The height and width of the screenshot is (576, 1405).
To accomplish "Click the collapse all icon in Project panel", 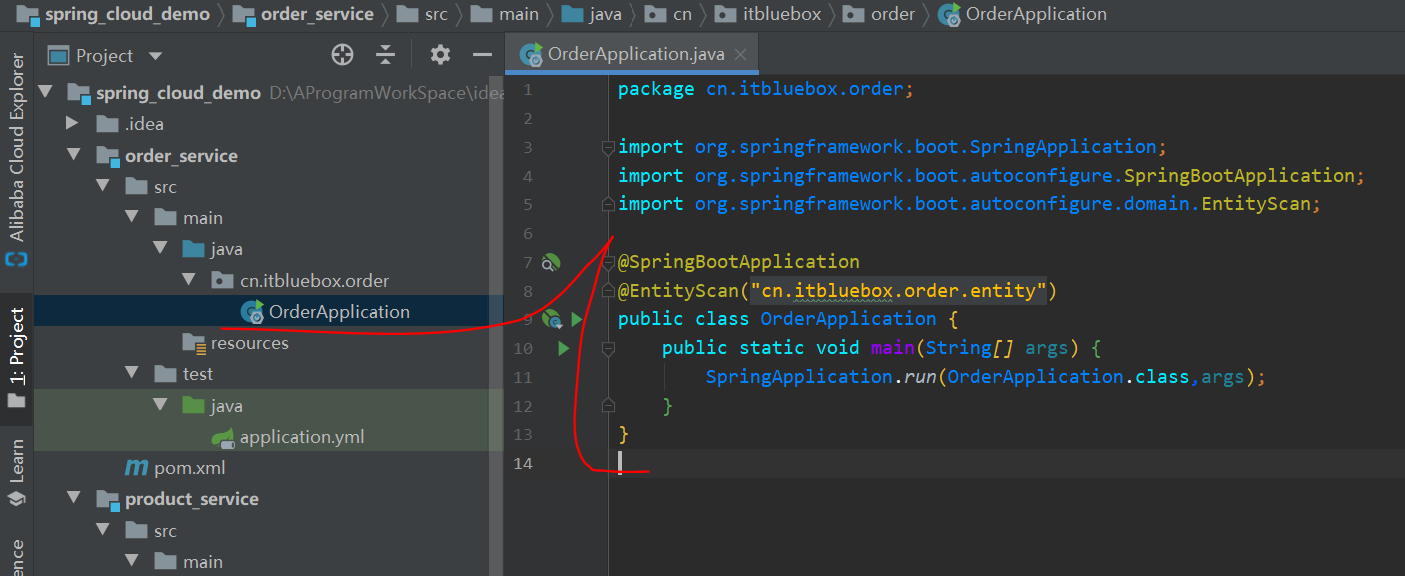I will [386, 55].
